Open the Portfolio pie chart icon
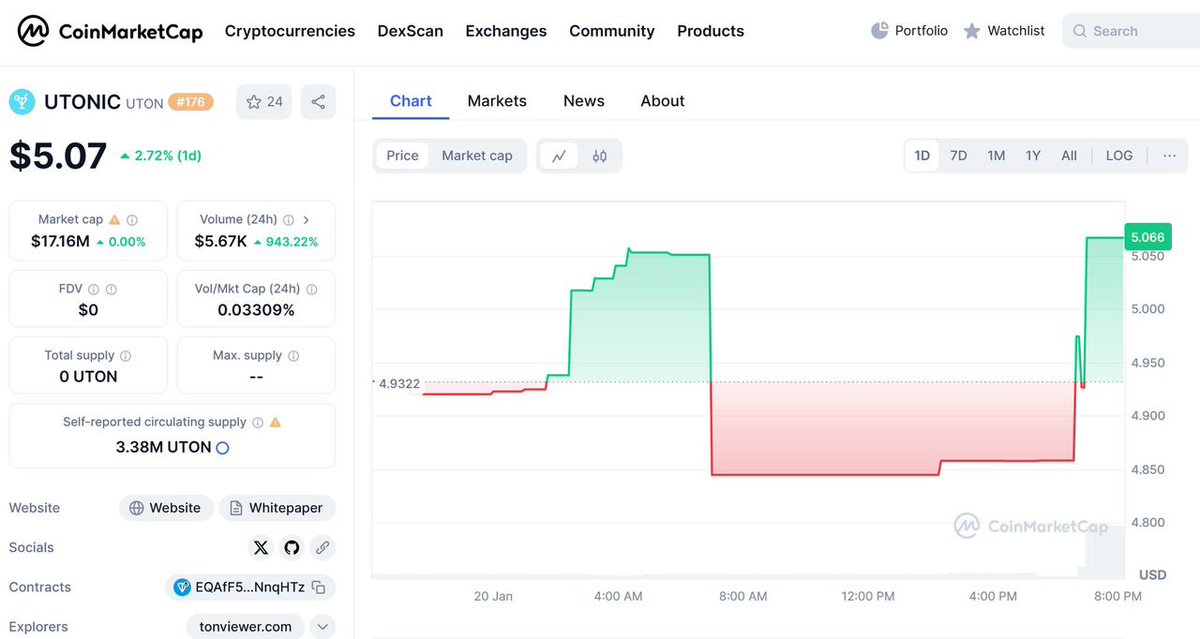This screenshot has width=1200, height=639. [x=879, y=31]
